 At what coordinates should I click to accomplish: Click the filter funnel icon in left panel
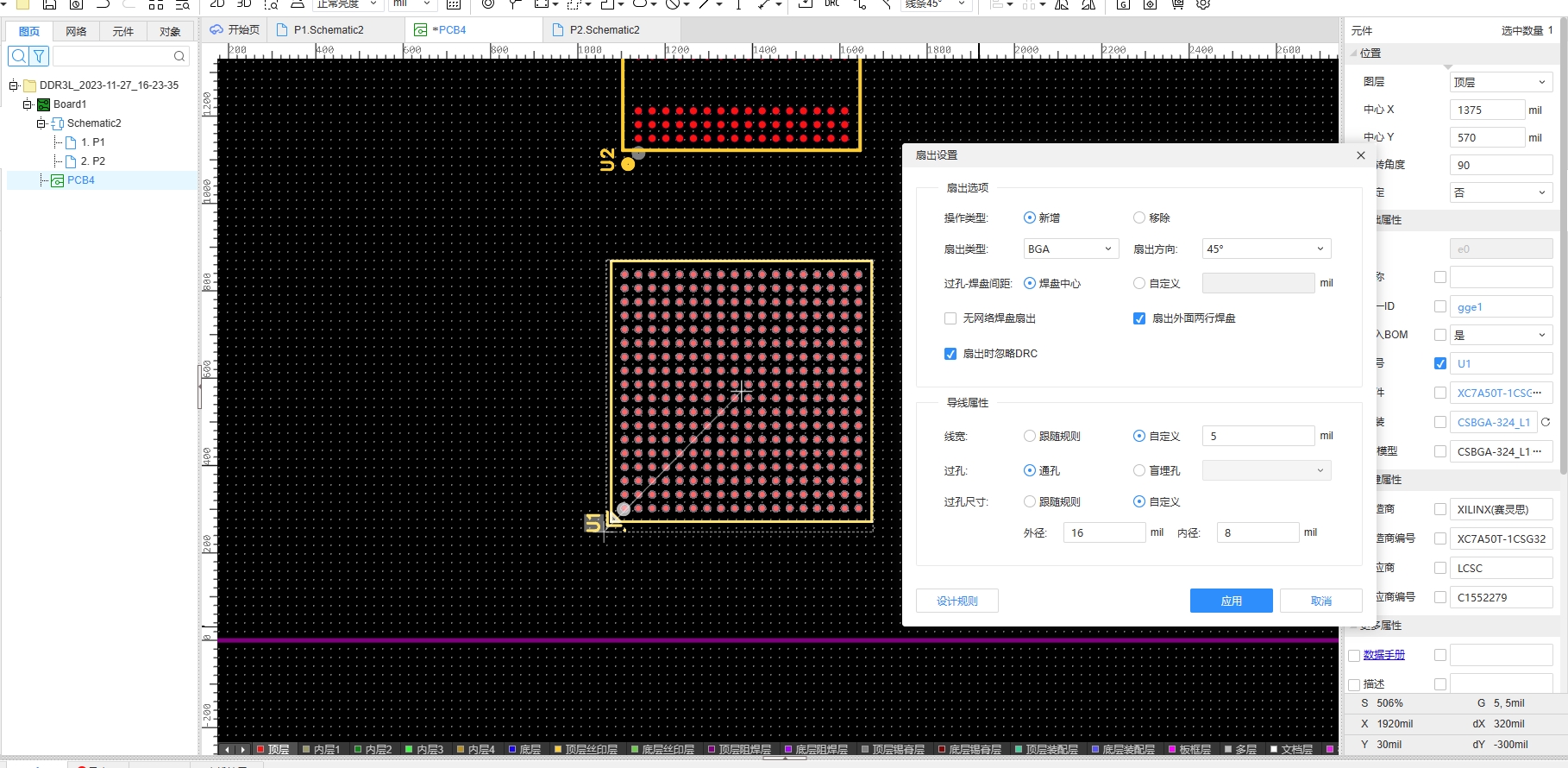pyautogui.click(x=39, y=56)
